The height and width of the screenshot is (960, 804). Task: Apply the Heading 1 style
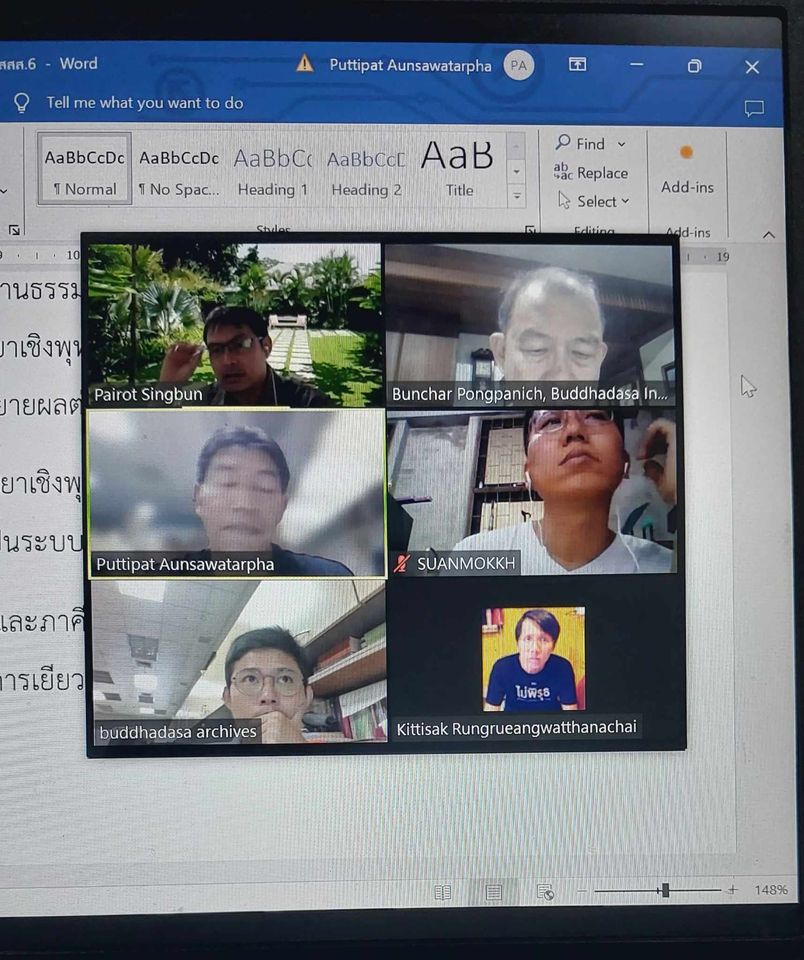[272, 169]
